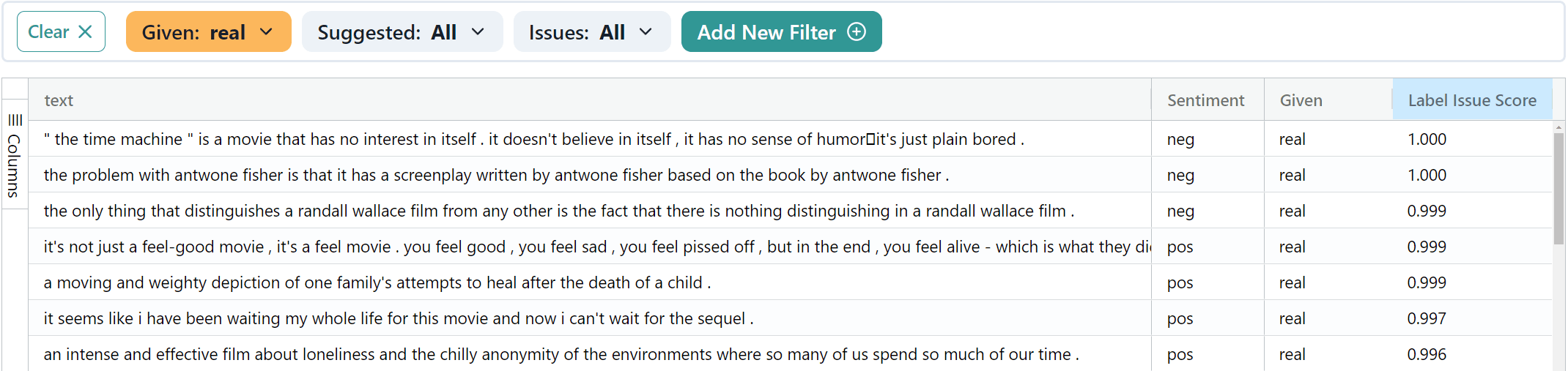Sort by the Given column header
This screenshot has height=371, width=1568.
[x=1301, y=100]
